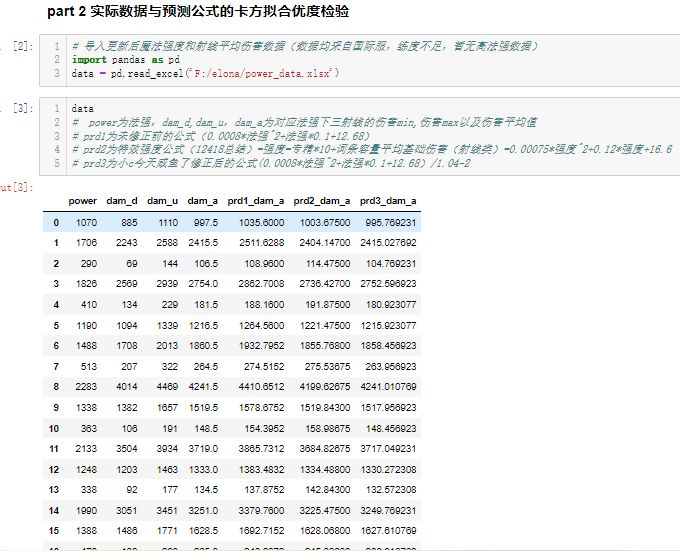Click the 'prd1_dam_a' column header
Viewport: 680px width, 551px height.
point(255,201)
